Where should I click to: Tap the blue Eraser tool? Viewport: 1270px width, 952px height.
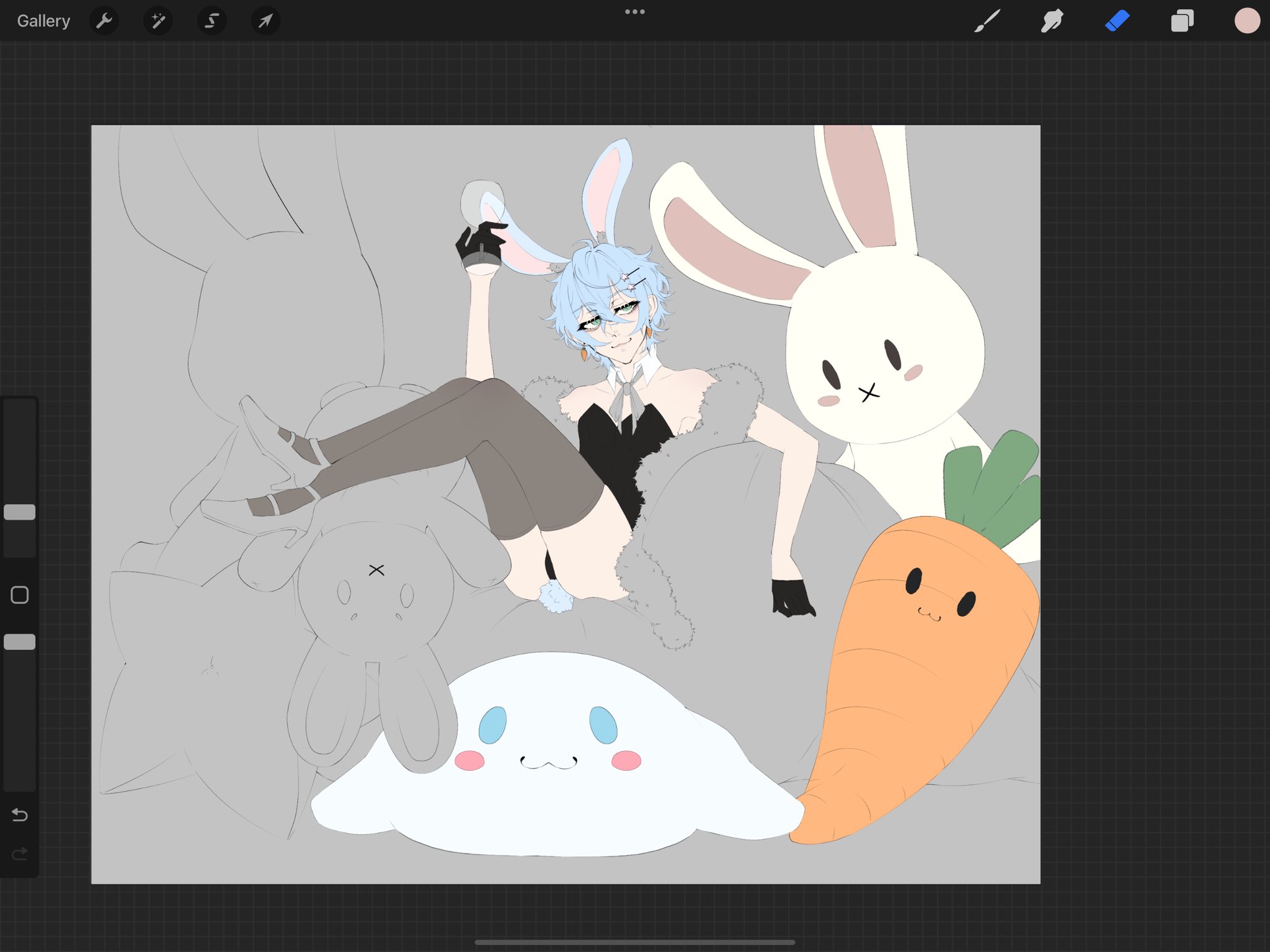point(1117,21)
